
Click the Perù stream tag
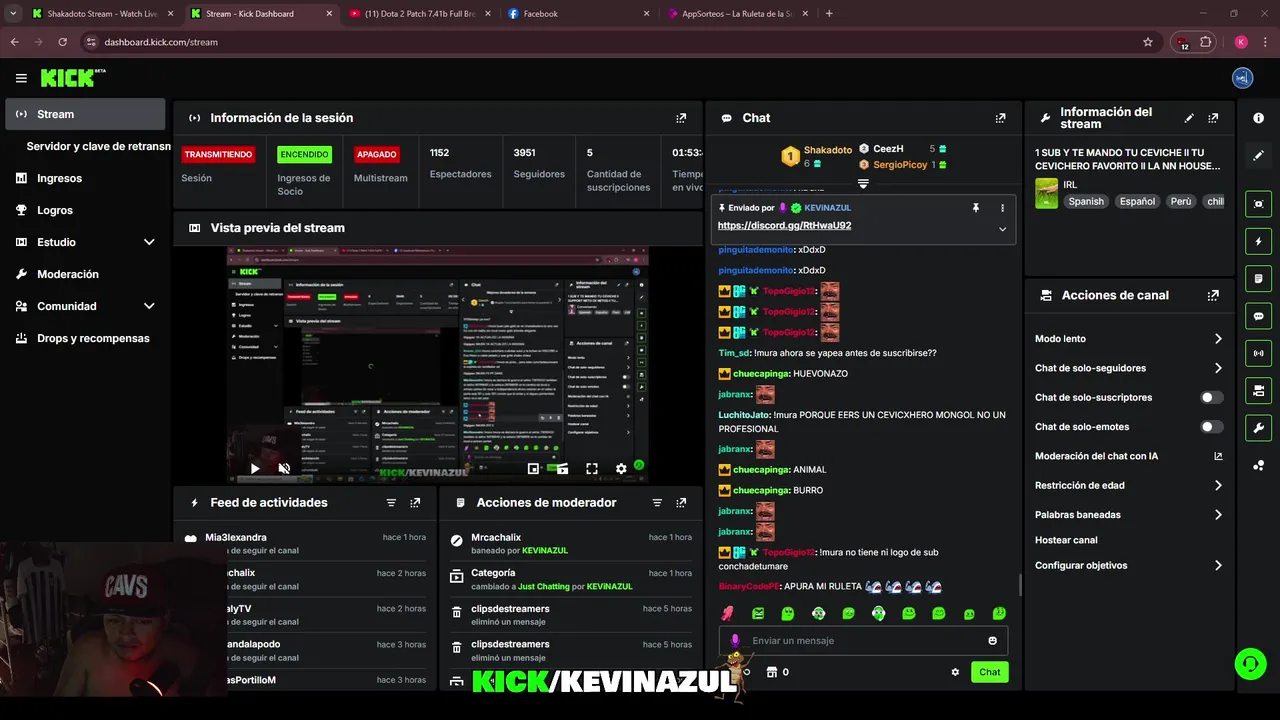point(1181,201)
